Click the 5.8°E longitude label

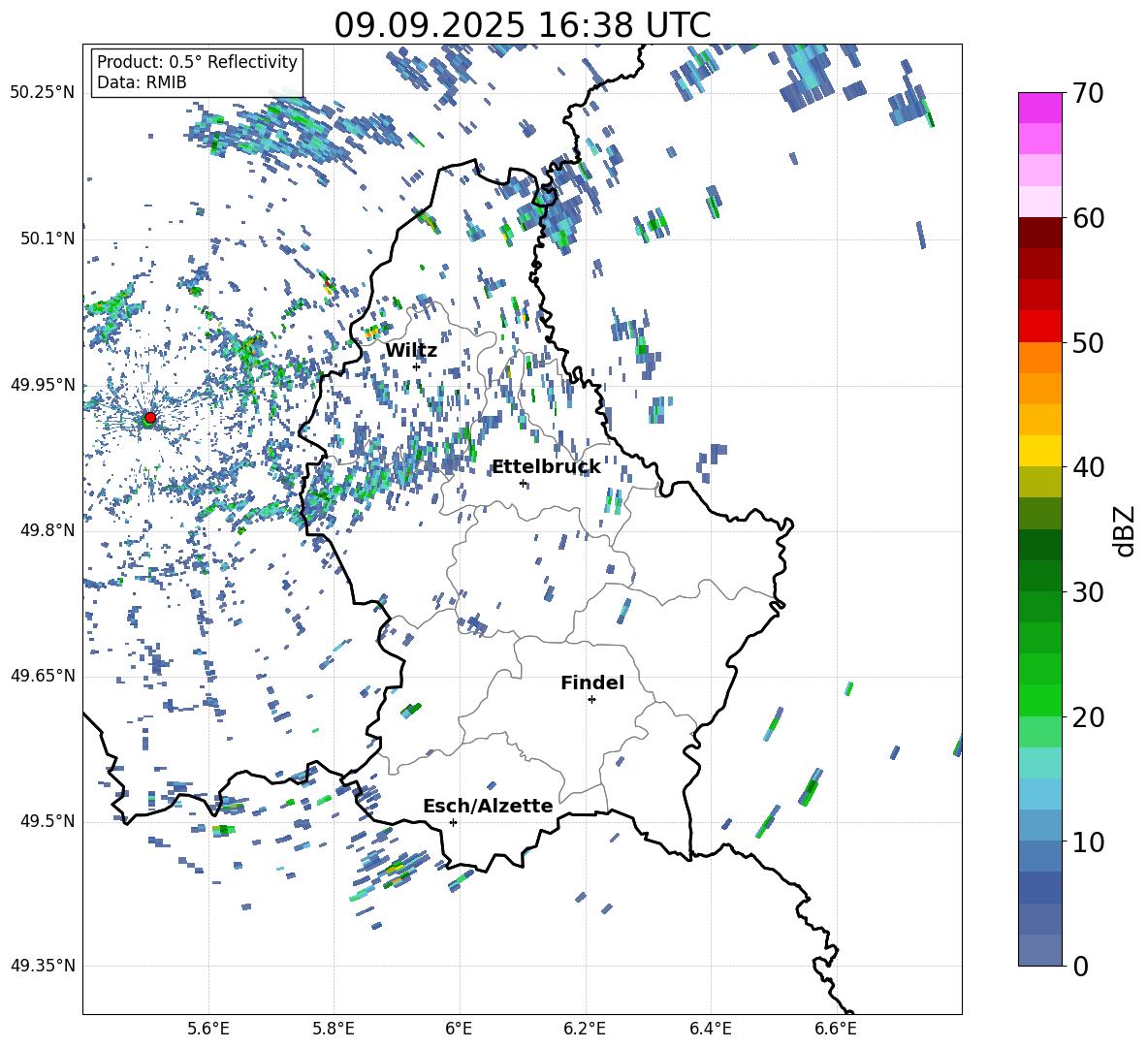pyautogui.click(x=334, y=1029)
